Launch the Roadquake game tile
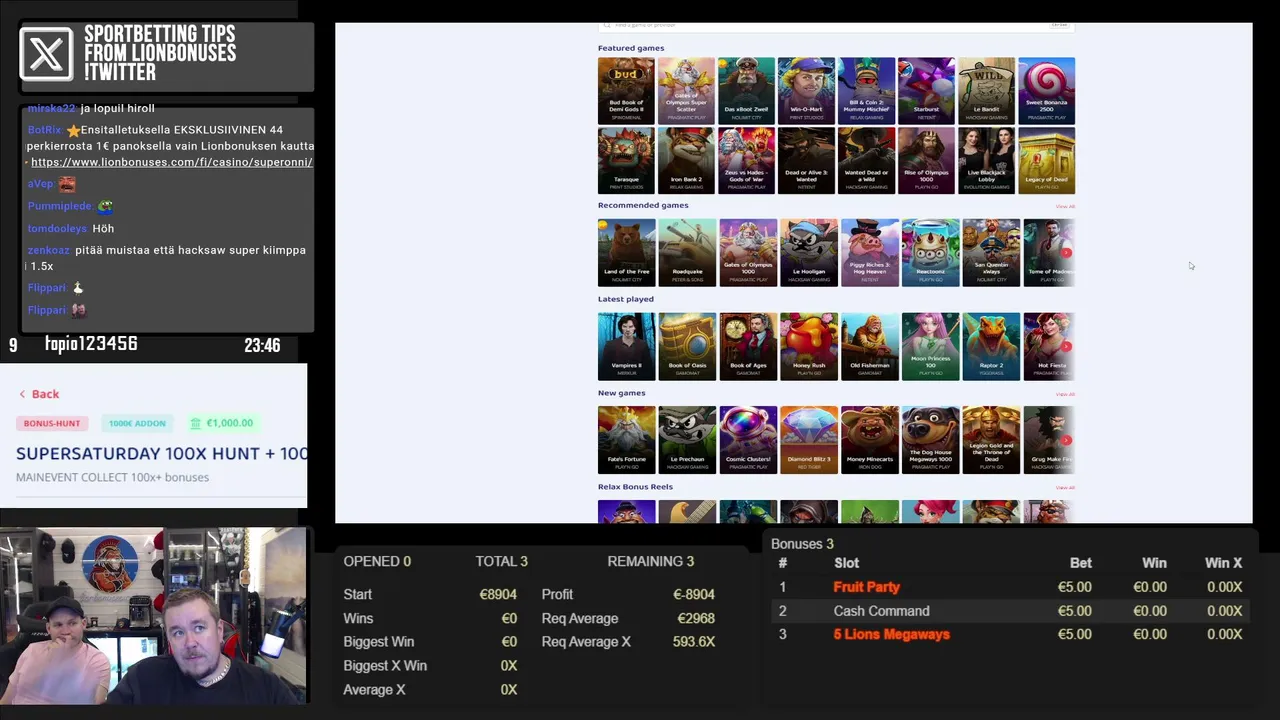This screenshot has width=1280, height=720. pyautogui.click(x=687, y=253)
